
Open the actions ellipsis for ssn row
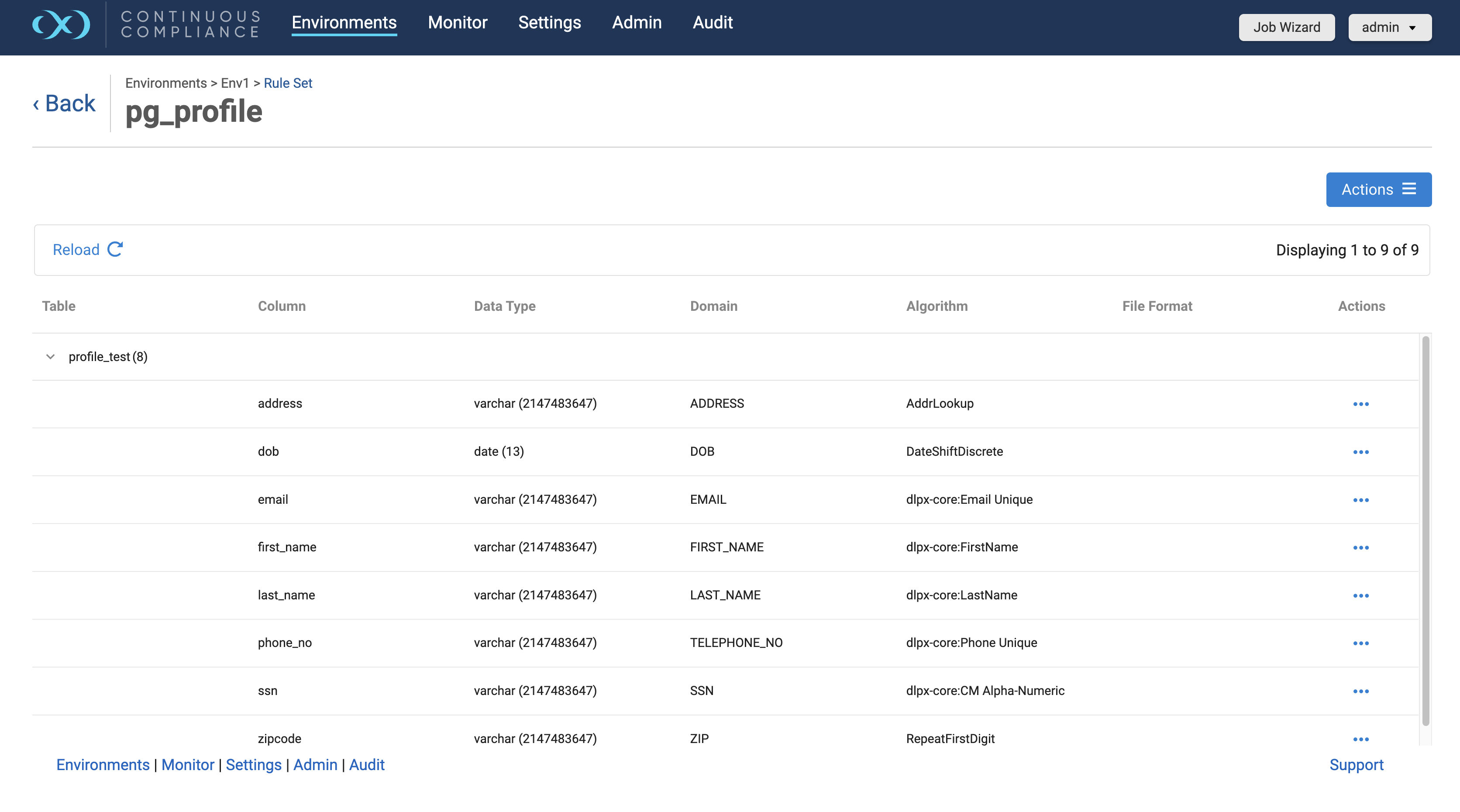[x=1361, y=692]
